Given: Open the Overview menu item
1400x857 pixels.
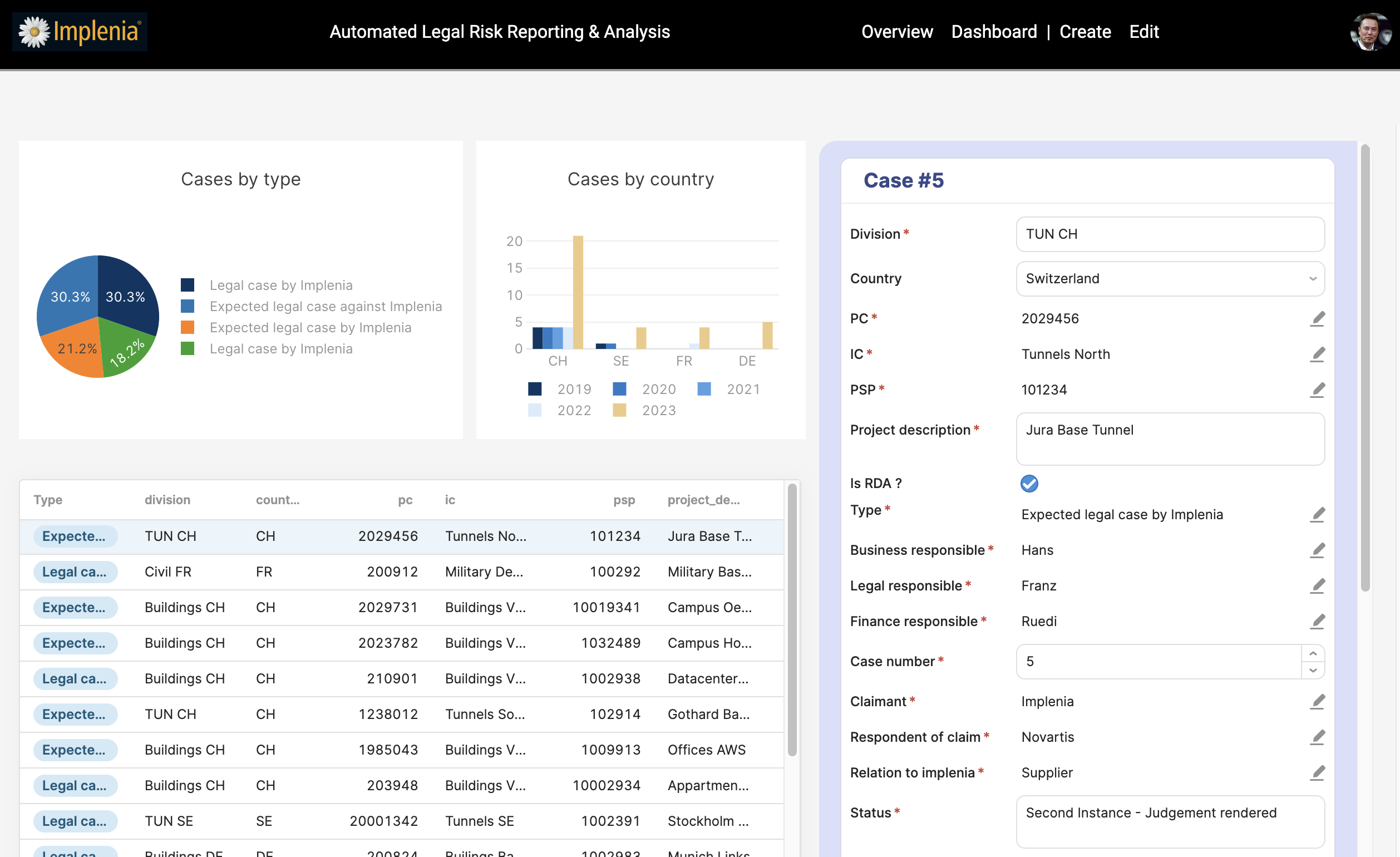Looking at the screenshot, I should (x=896, y=32).
